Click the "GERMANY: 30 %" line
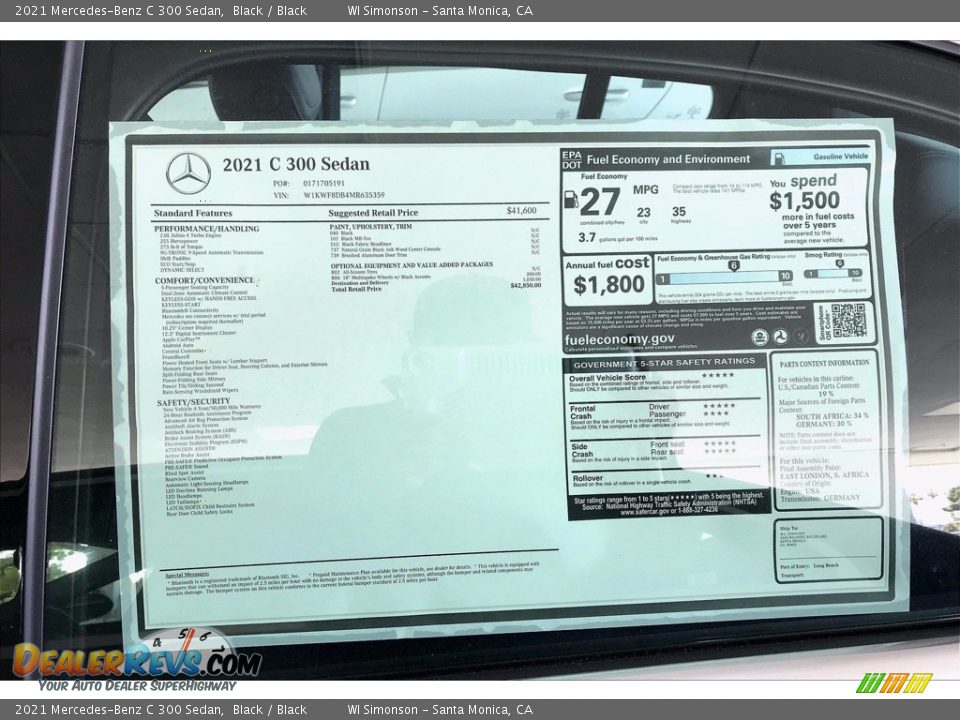960x720 pixels. [x=823, y=424]
